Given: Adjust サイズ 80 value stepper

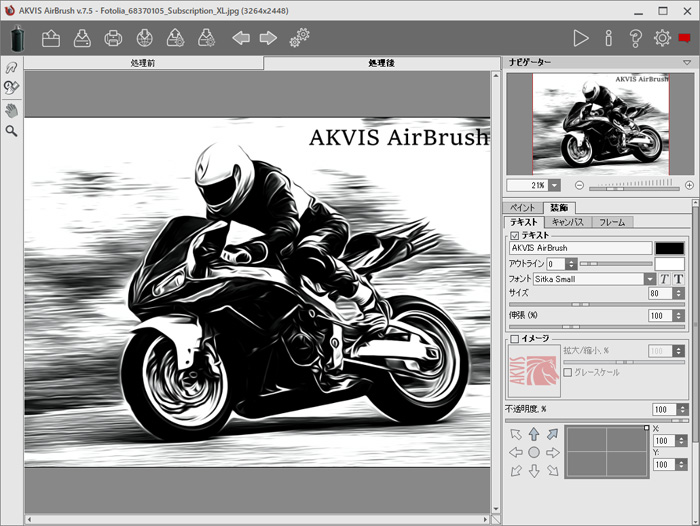Looking at the screenshot, I should pyautogui.click(x=679, y=293).
